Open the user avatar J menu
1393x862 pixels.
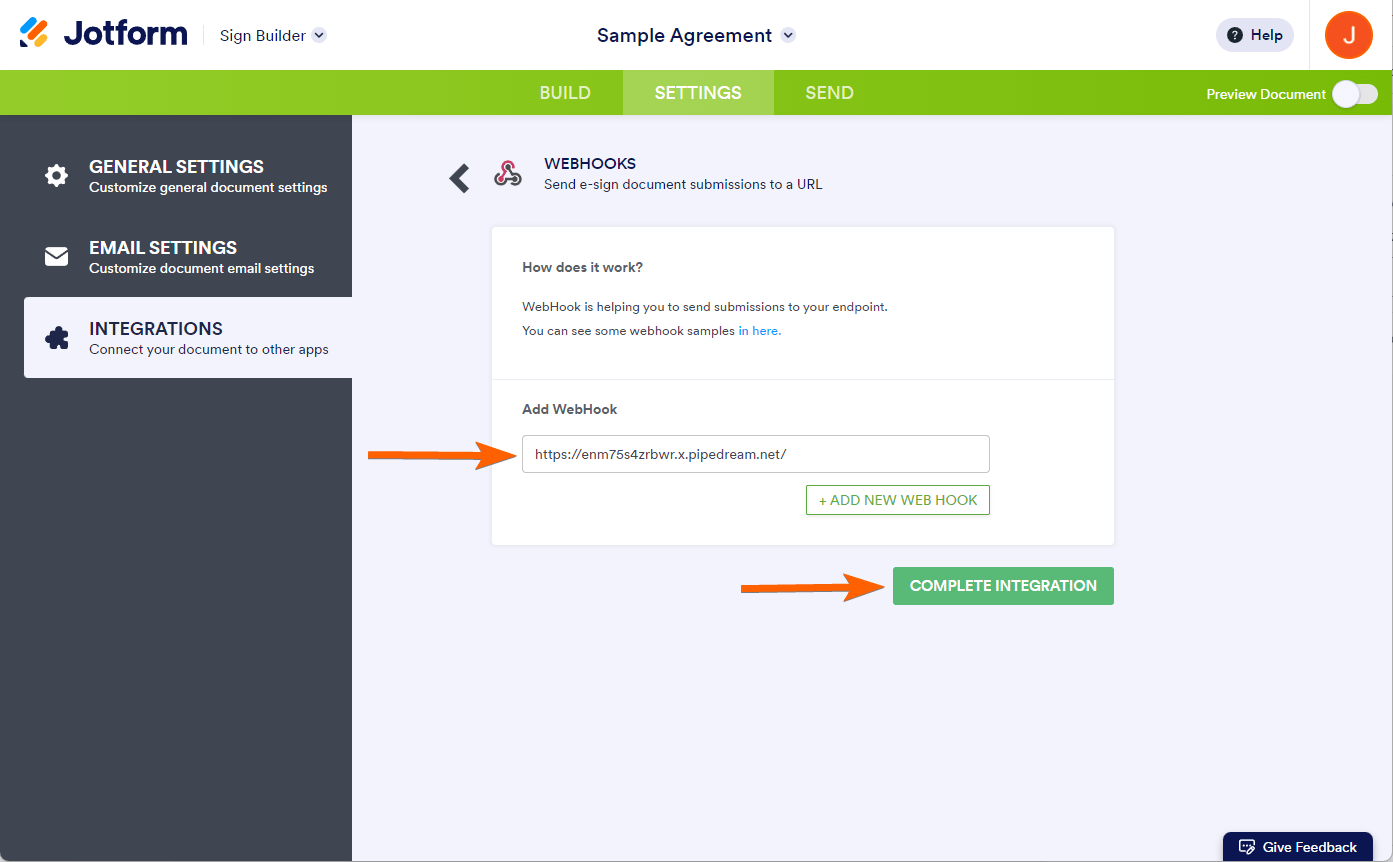(1348, 35)
